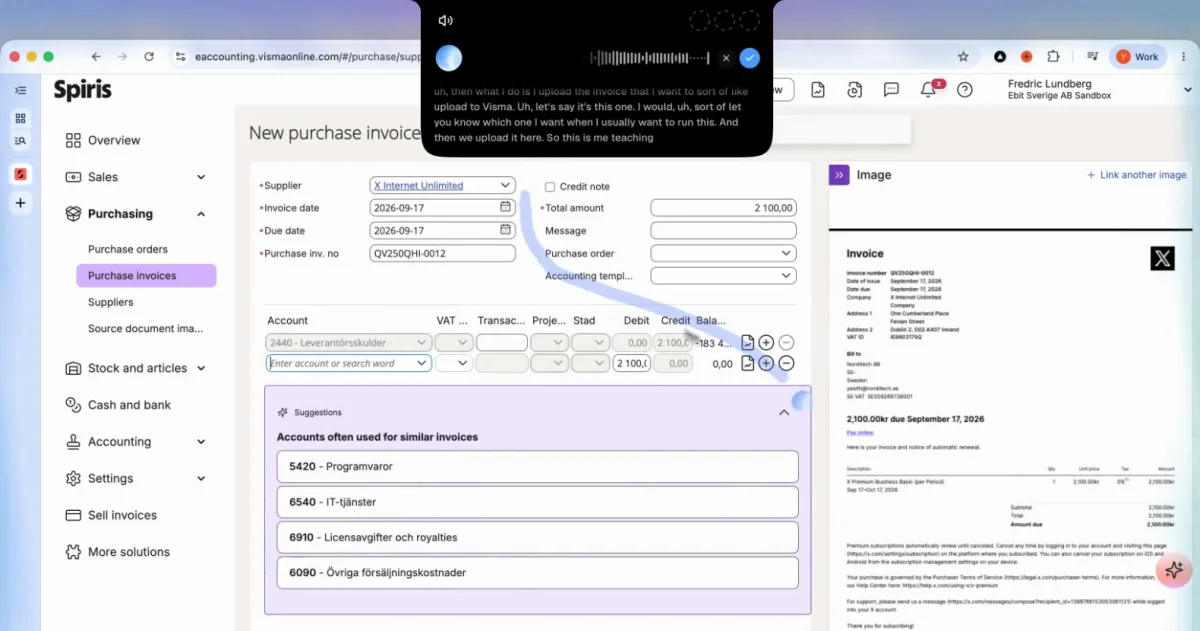Image resolution: width=1200 pixels, height=631 pixels.
Task: Collapse the sidebar with the top-left toggle icon
Action: click(21, 90)
